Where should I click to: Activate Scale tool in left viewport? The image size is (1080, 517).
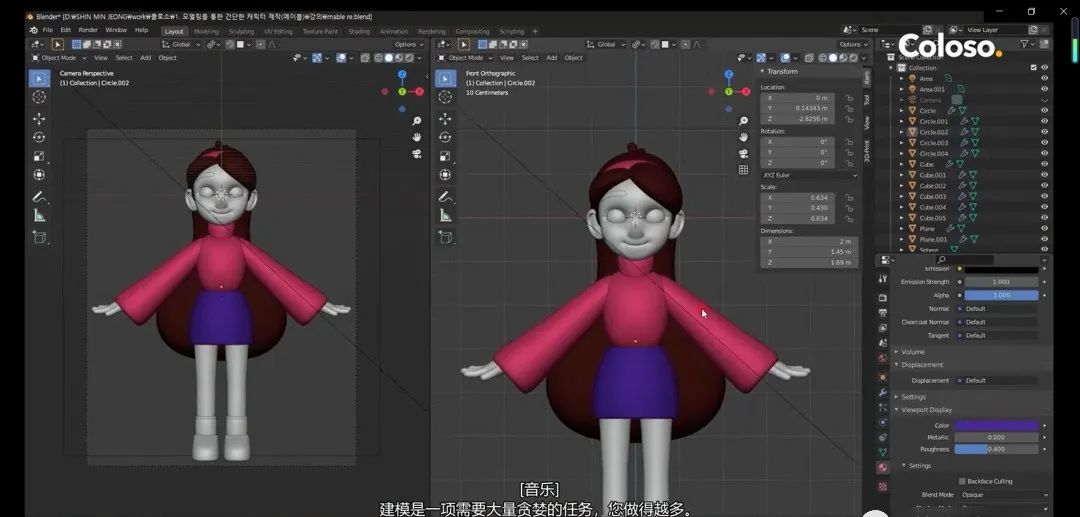(39, 156)
